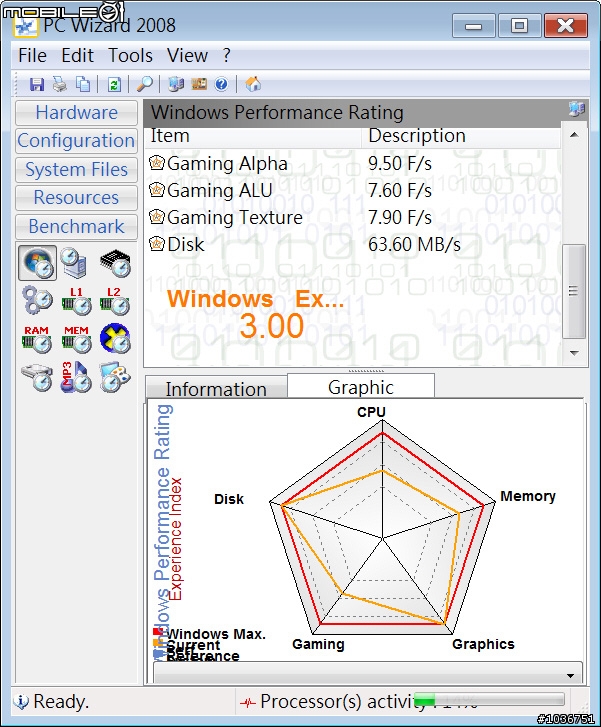Click the Refresh toolbar icon
This screenshot has width=601, height=727.
coord(114,84)
